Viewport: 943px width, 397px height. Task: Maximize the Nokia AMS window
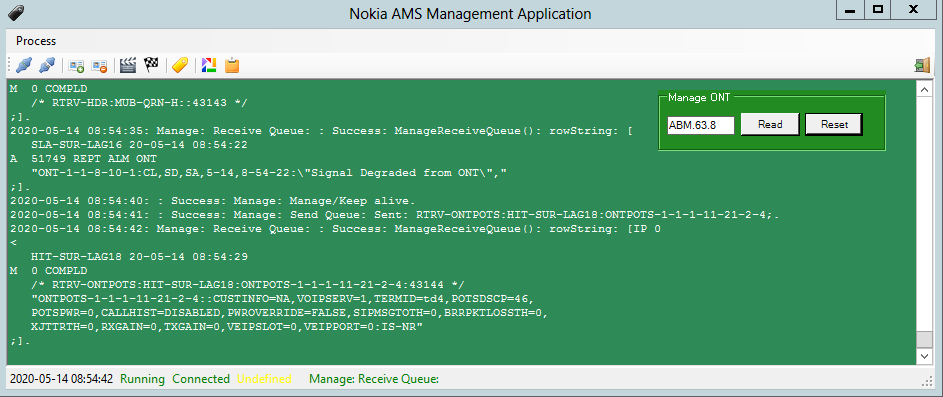click(x=878, y=10)
